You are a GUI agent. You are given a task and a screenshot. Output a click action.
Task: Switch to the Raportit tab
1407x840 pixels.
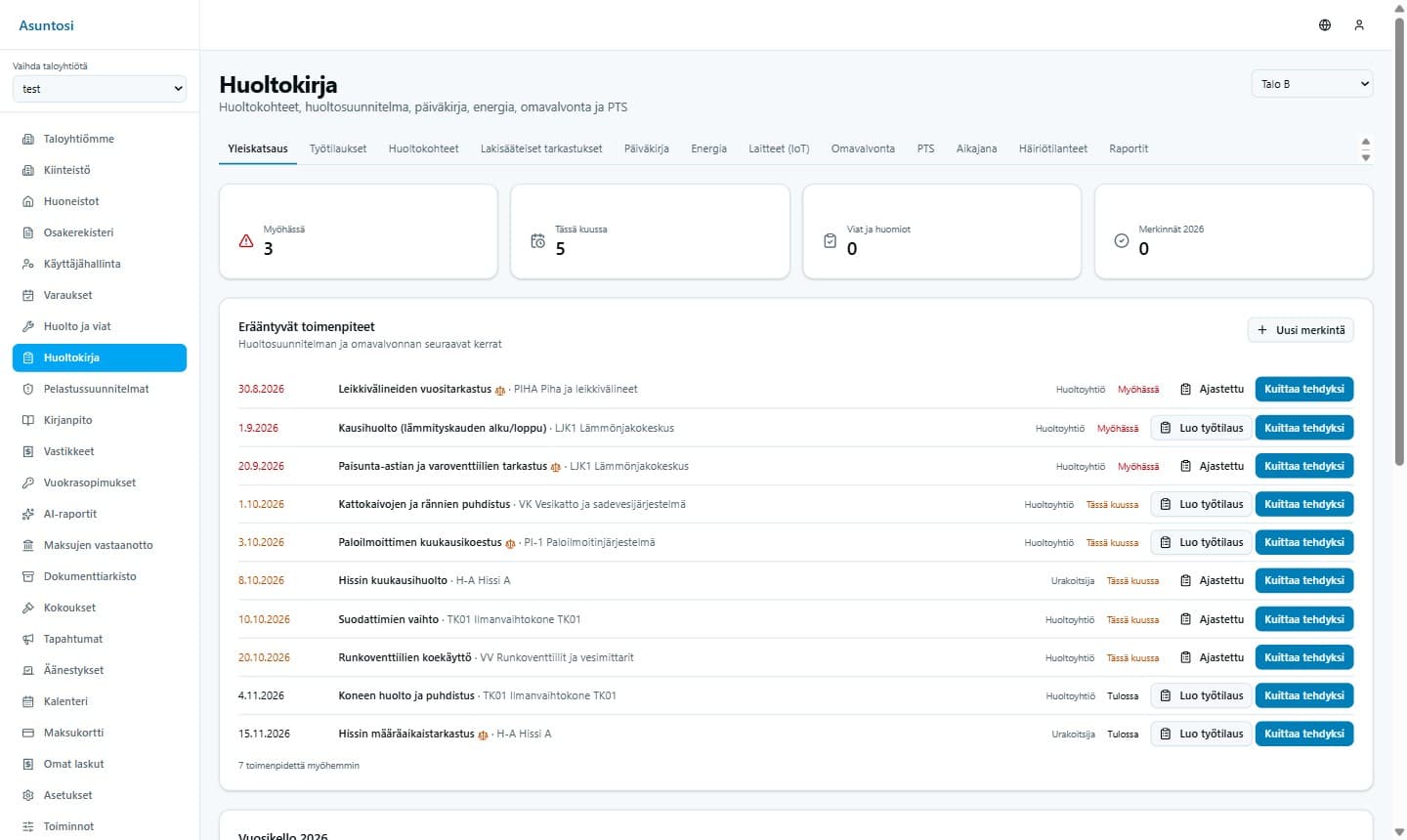pyautogui.click(x=1129, y=148)
